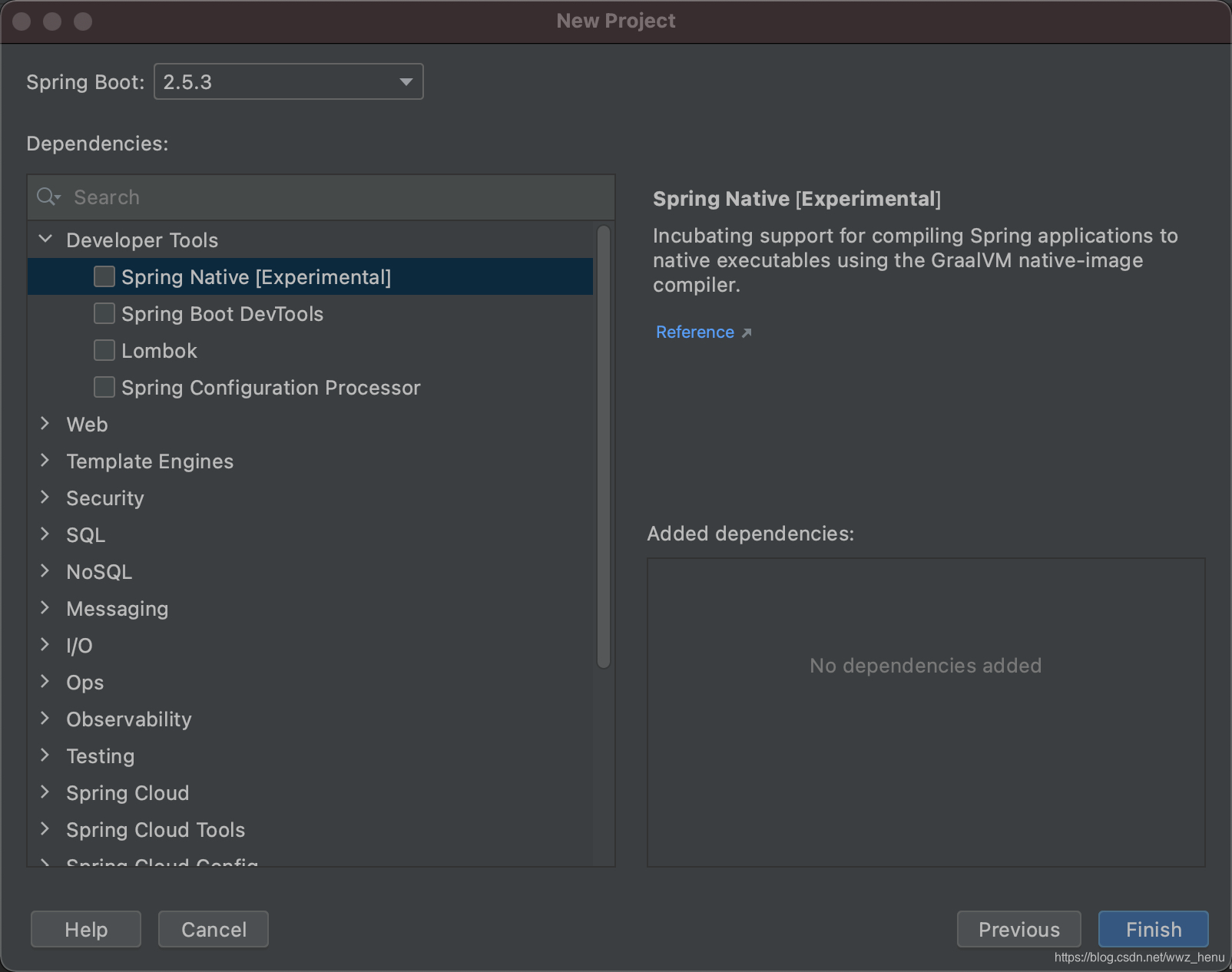
Task: Select the Lombok row text
Action: click(159, 351)
